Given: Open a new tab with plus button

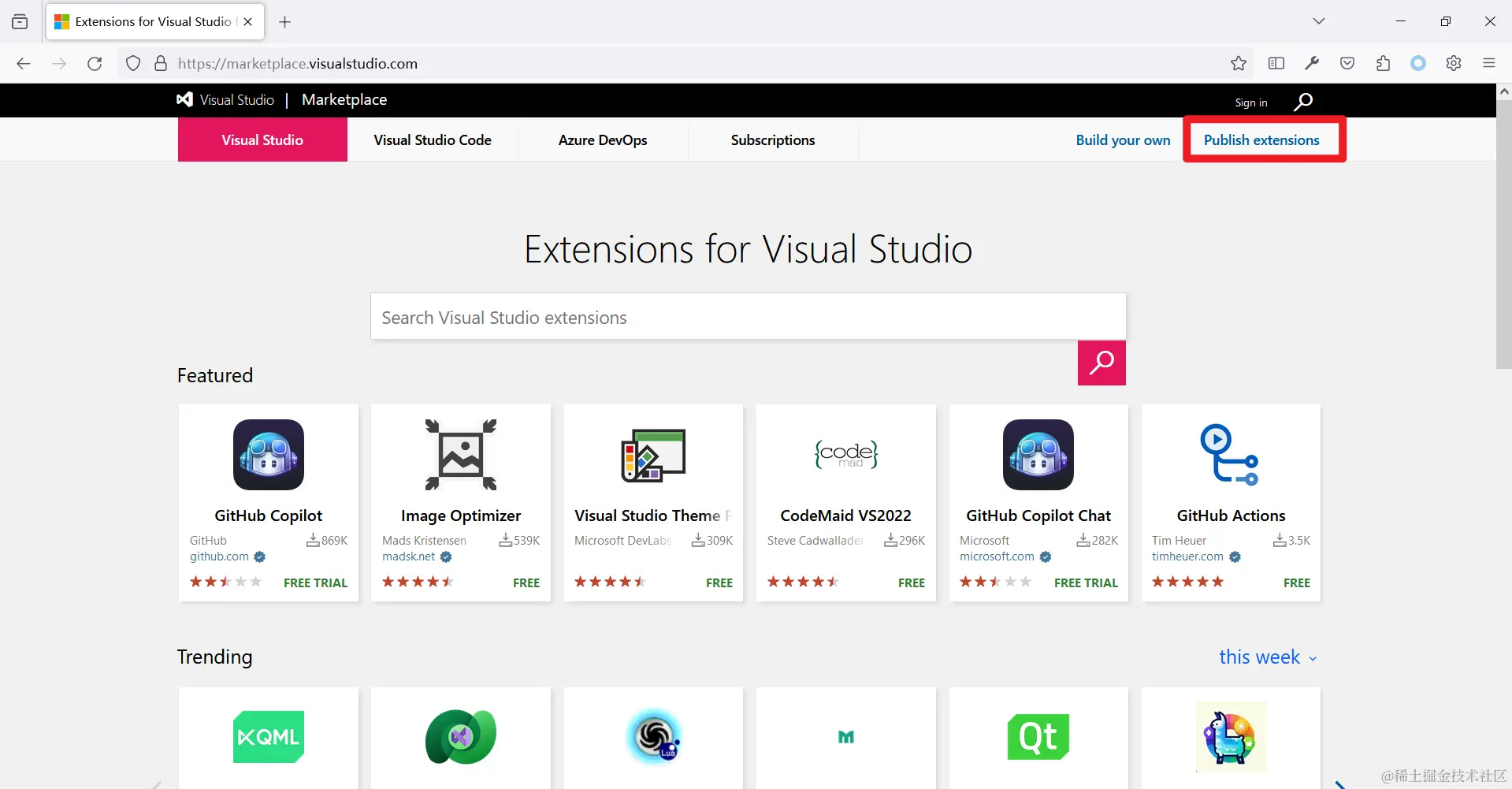Looking at the screenshot, I should [285, 22].
